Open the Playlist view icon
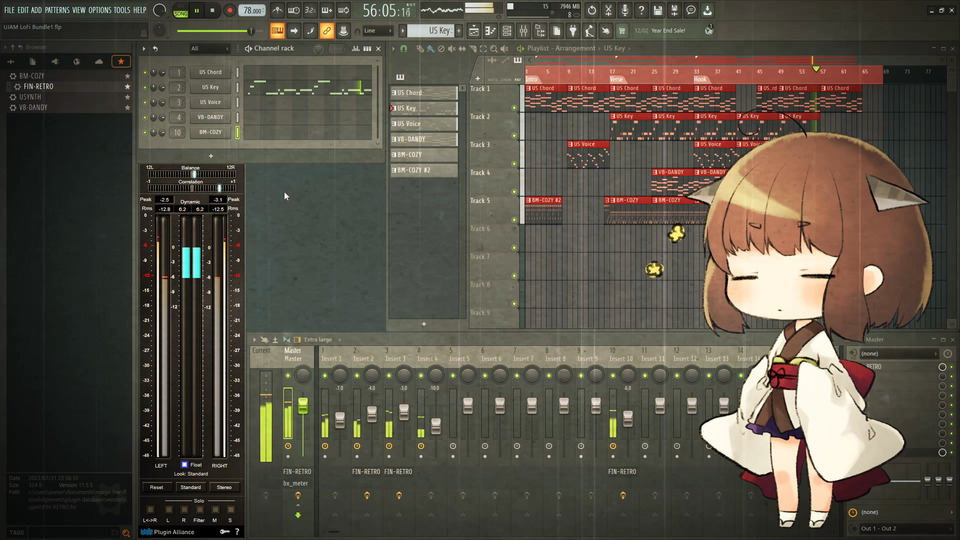Viewport: 960px width, 540px height. point(475,31)
